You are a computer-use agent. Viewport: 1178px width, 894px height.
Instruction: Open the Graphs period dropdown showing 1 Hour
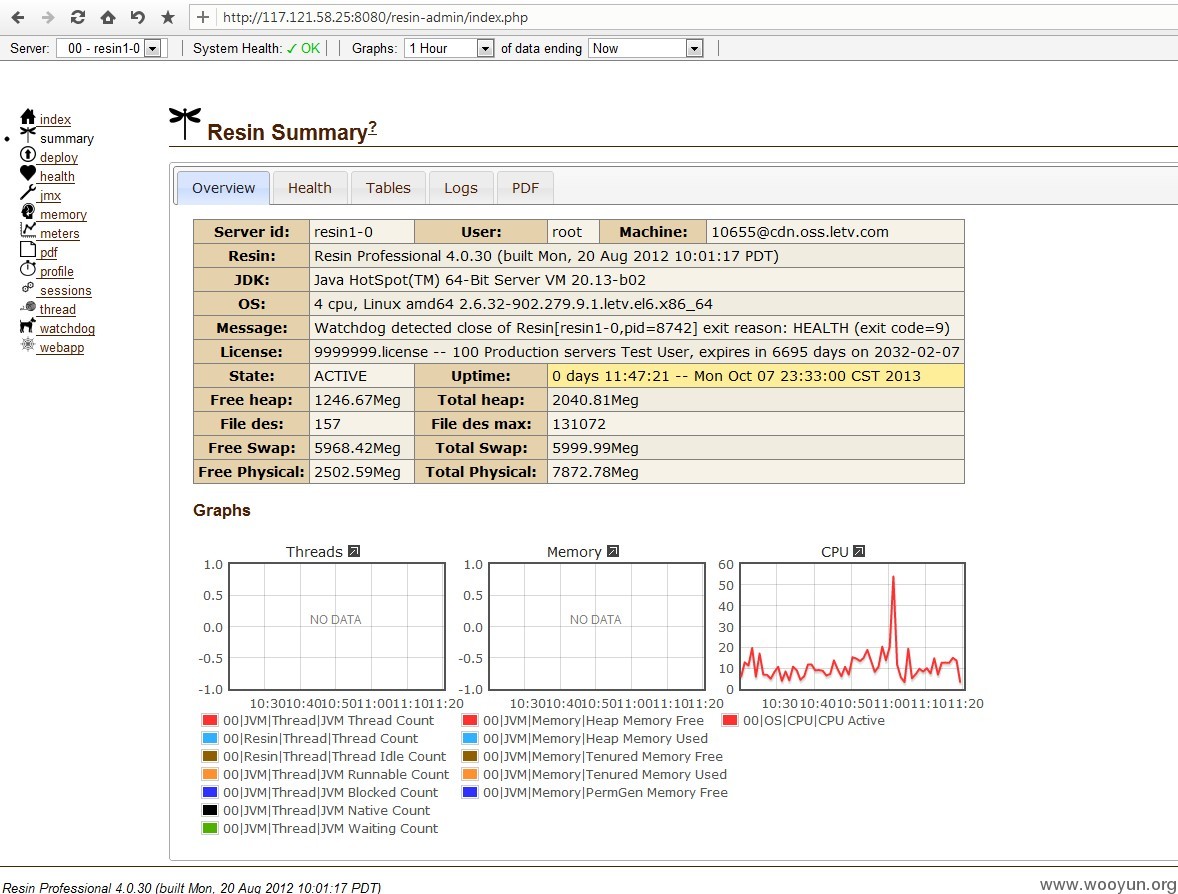click(449, 48)
